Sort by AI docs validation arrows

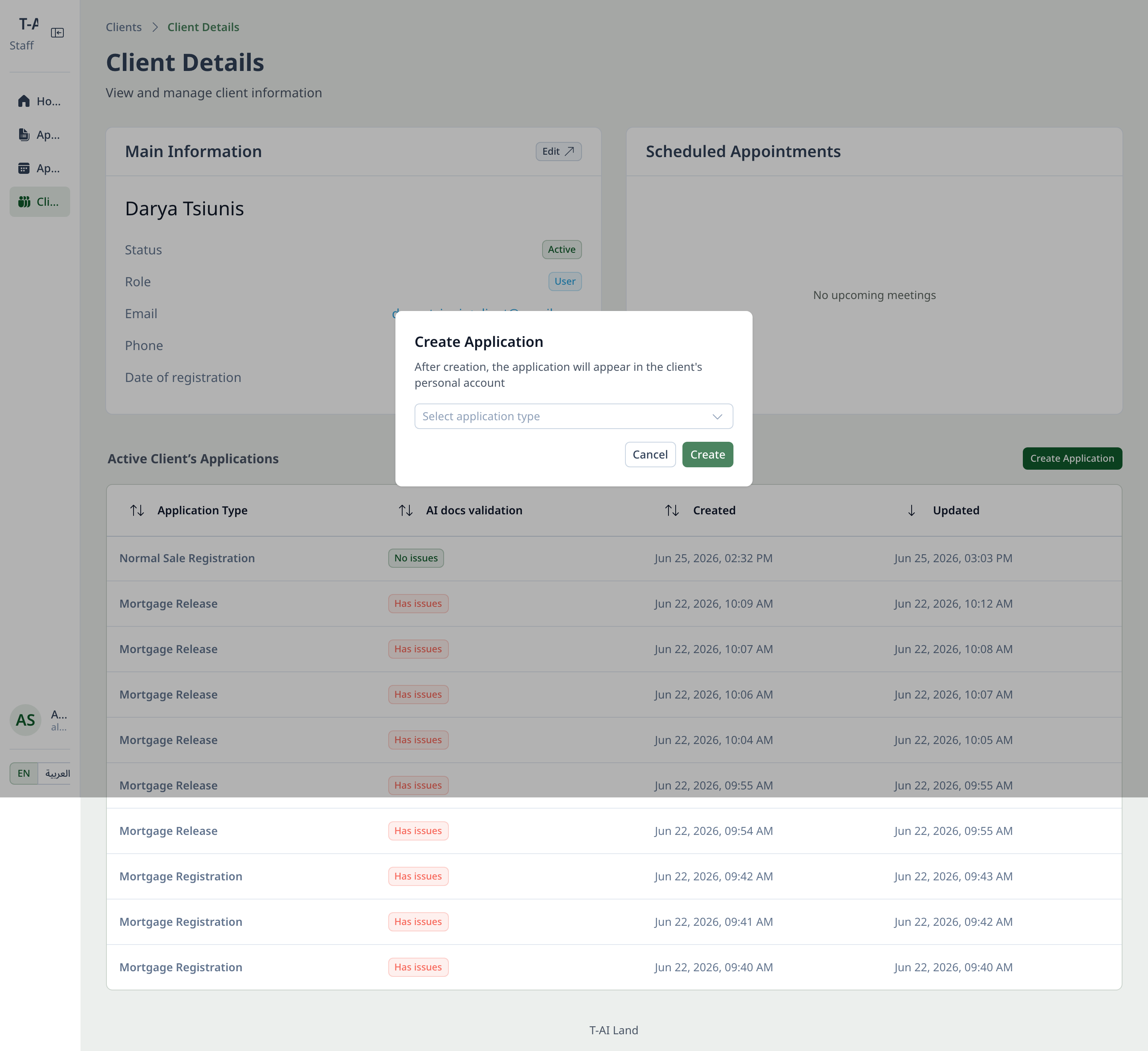[405, 510]
